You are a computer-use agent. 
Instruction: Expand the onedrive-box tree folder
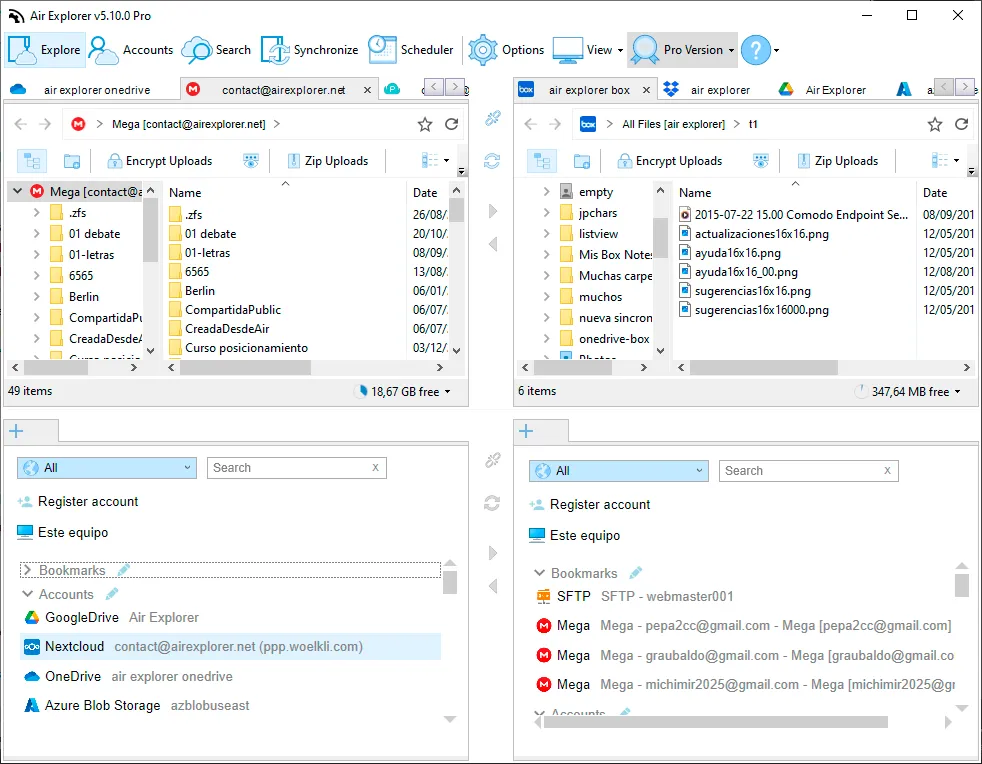pyautogui.click(x=546, y=338)
